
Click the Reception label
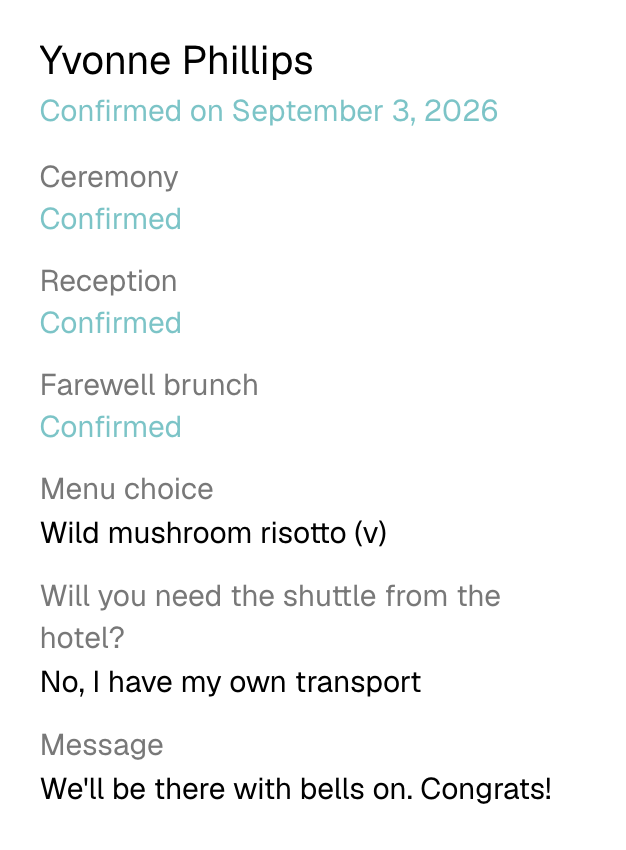(108, 282)
